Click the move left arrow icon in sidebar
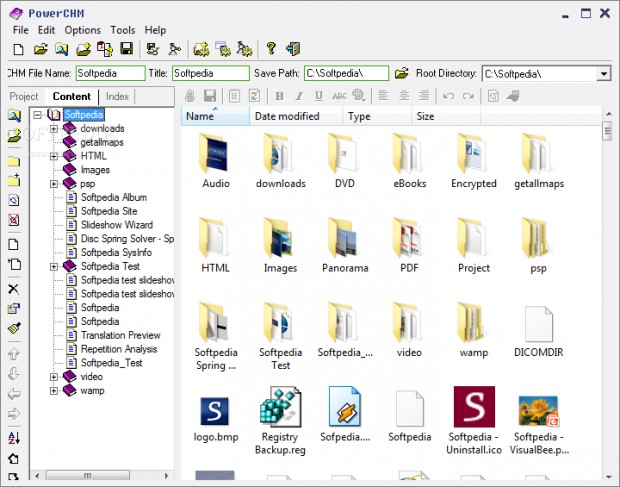620x487 pixels. tap(14, 394)
